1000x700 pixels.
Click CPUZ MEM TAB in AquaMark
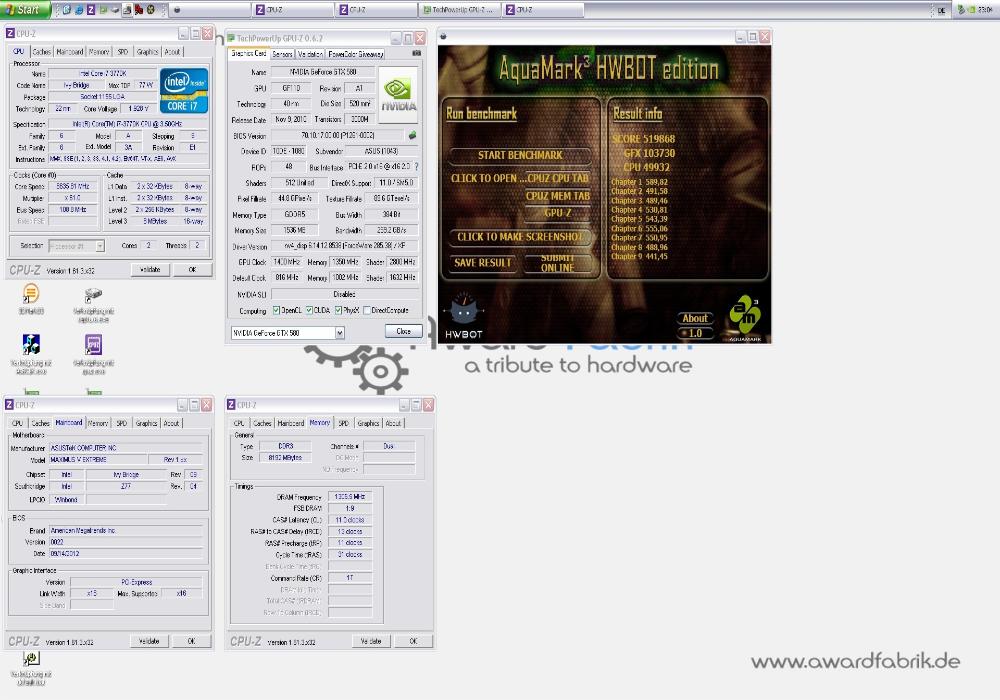[557, 196]
